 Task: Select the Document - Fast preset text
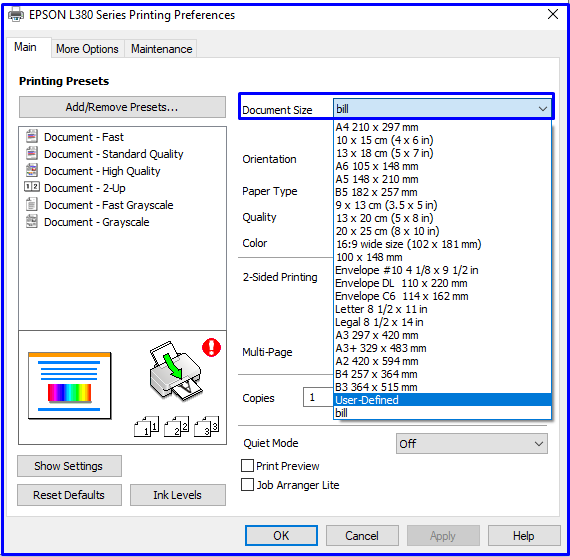[x=84, y=137]
